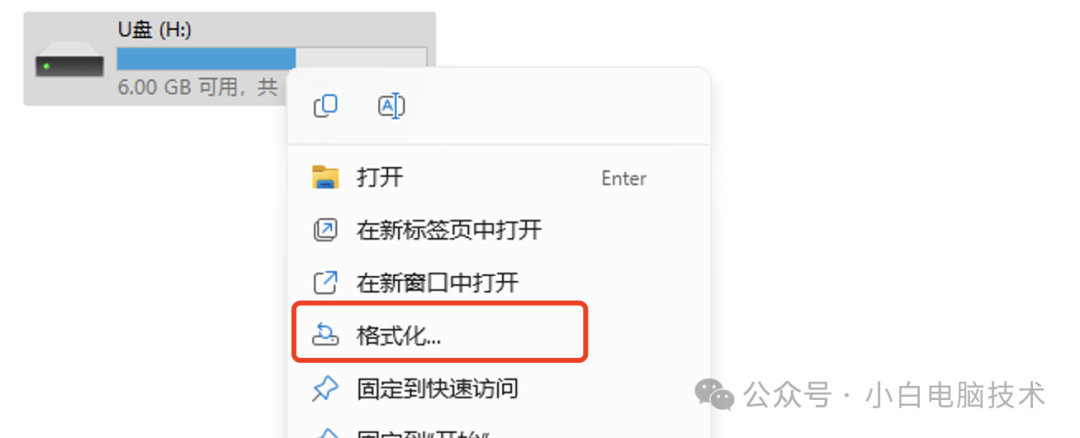Click the new tab icon beside 在新标签页中打开
The height and width of the screenshot is (438, 1080).
325,230
